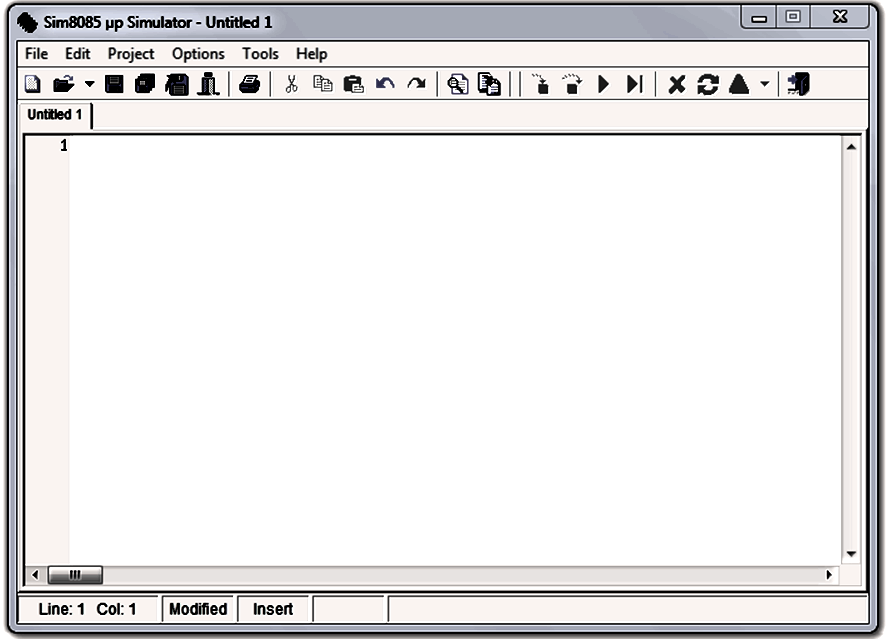Click line number 1 in the gutter
The image size is (886, 642).
64,146
